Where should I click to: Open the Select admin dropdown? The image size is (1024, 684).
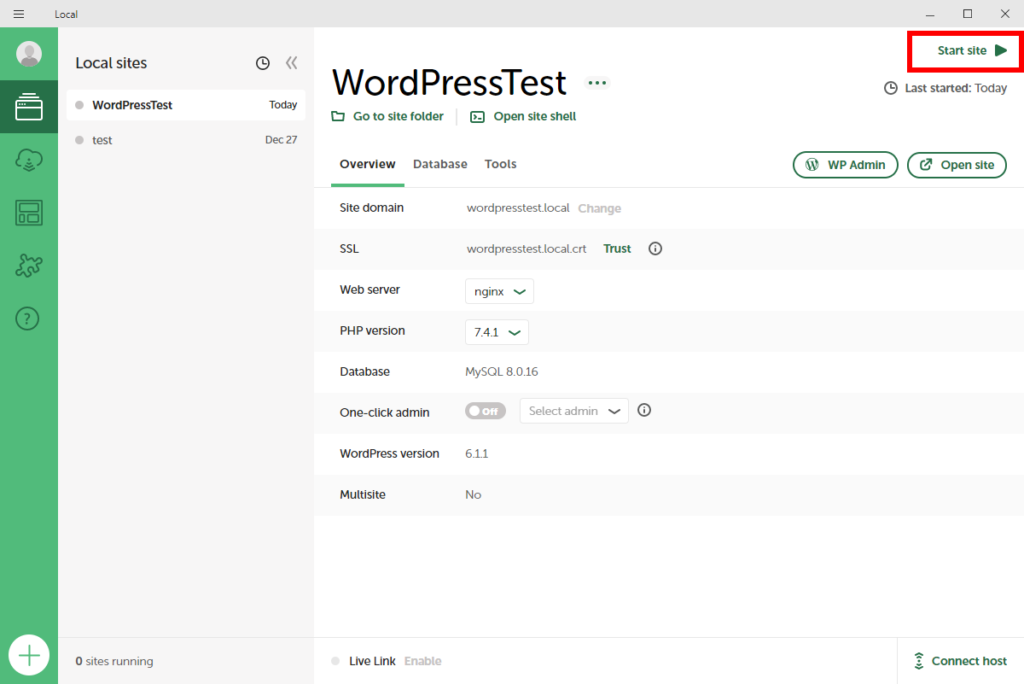click(574, 411)
